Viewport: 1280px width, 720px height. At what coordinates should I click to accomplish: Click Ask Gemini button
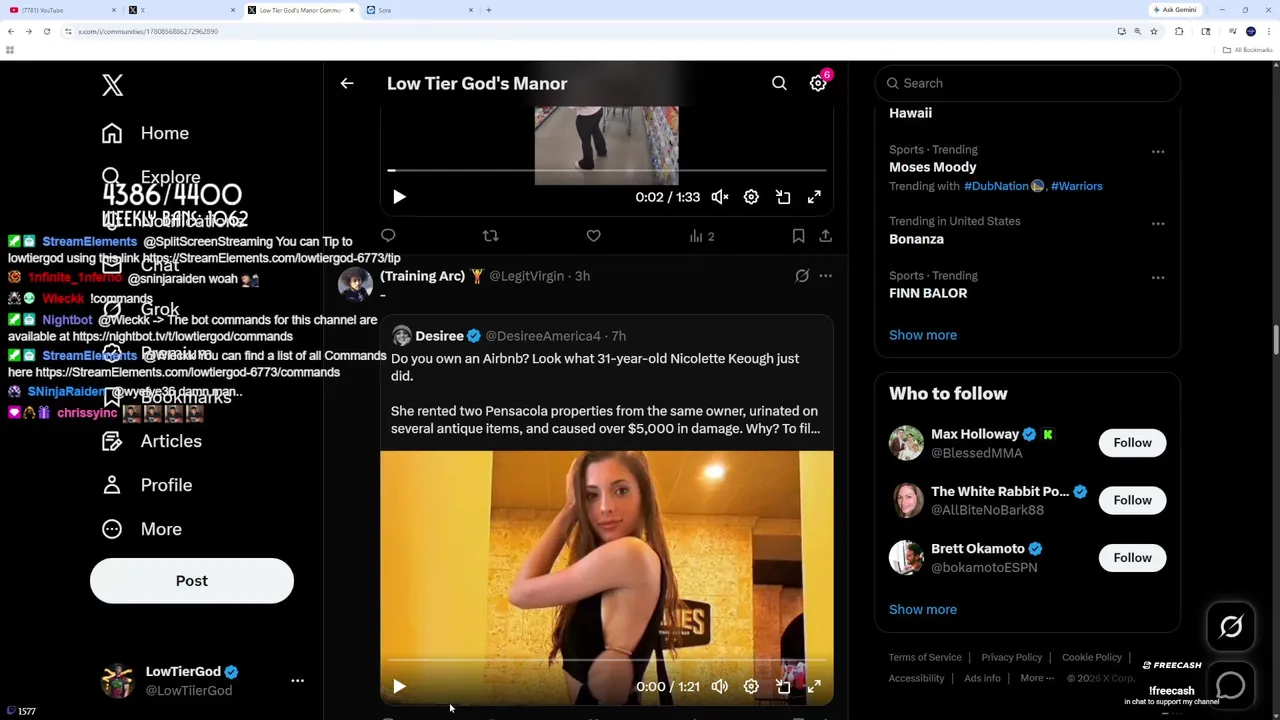pos(1175,10)
